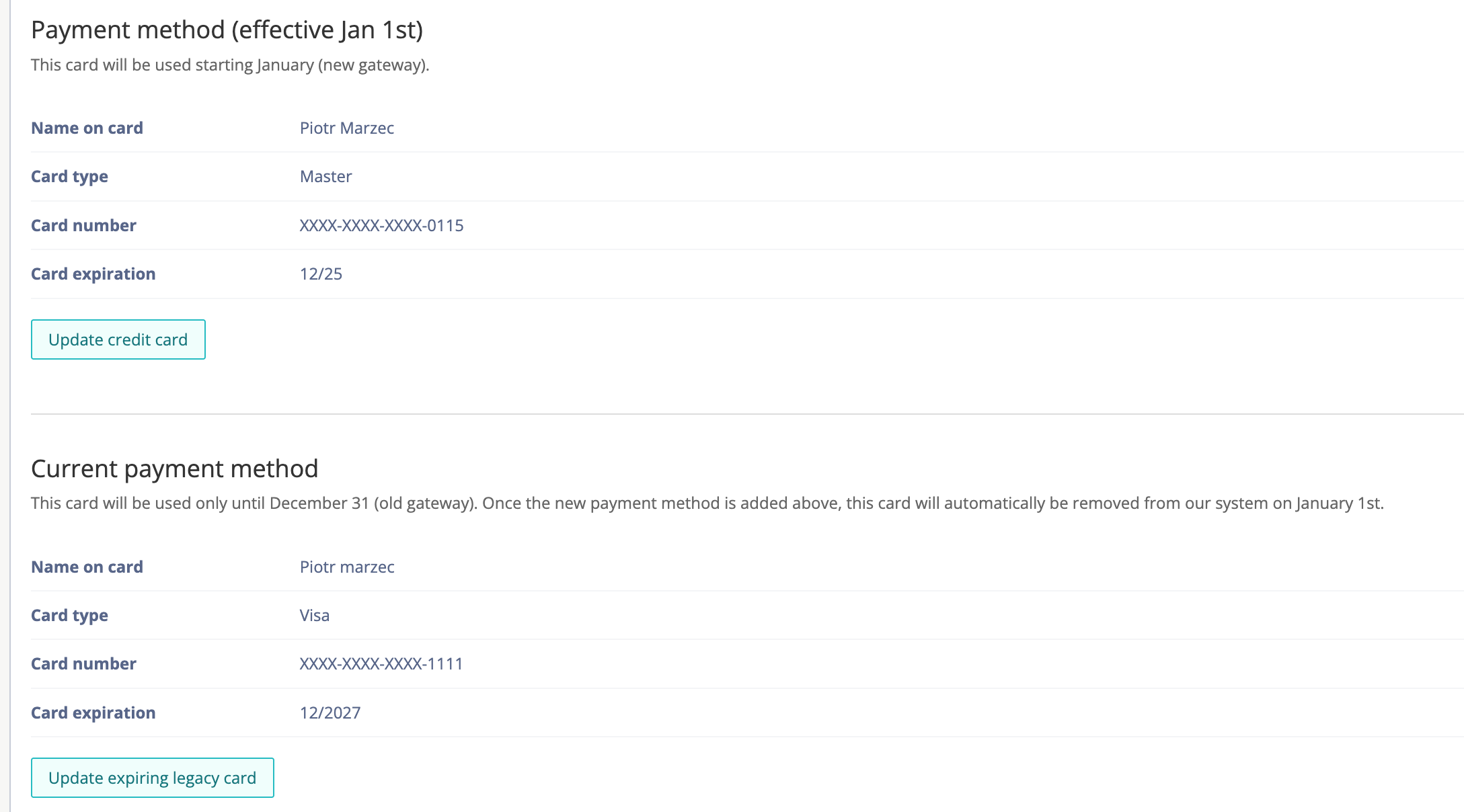Viewport: 1464px width, 812px height.
Task: Click 'Name on card' label for the Master card
Action: (x=87, y=128)
